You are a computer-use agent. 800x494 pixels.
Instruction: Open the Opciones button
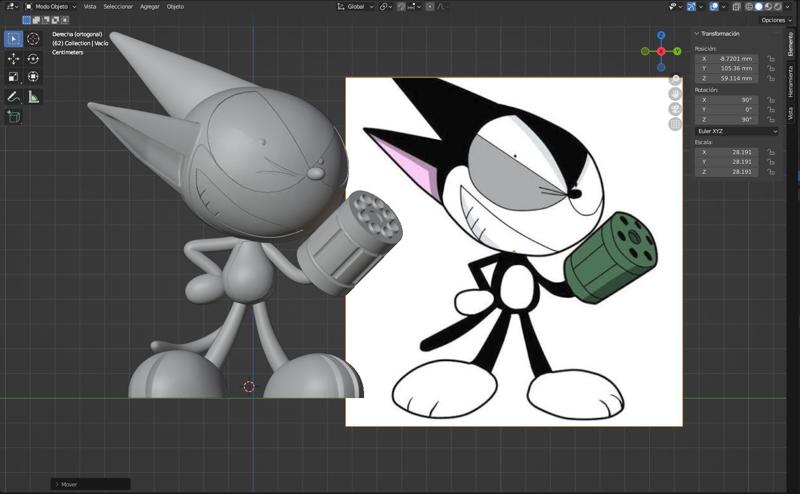775,20
